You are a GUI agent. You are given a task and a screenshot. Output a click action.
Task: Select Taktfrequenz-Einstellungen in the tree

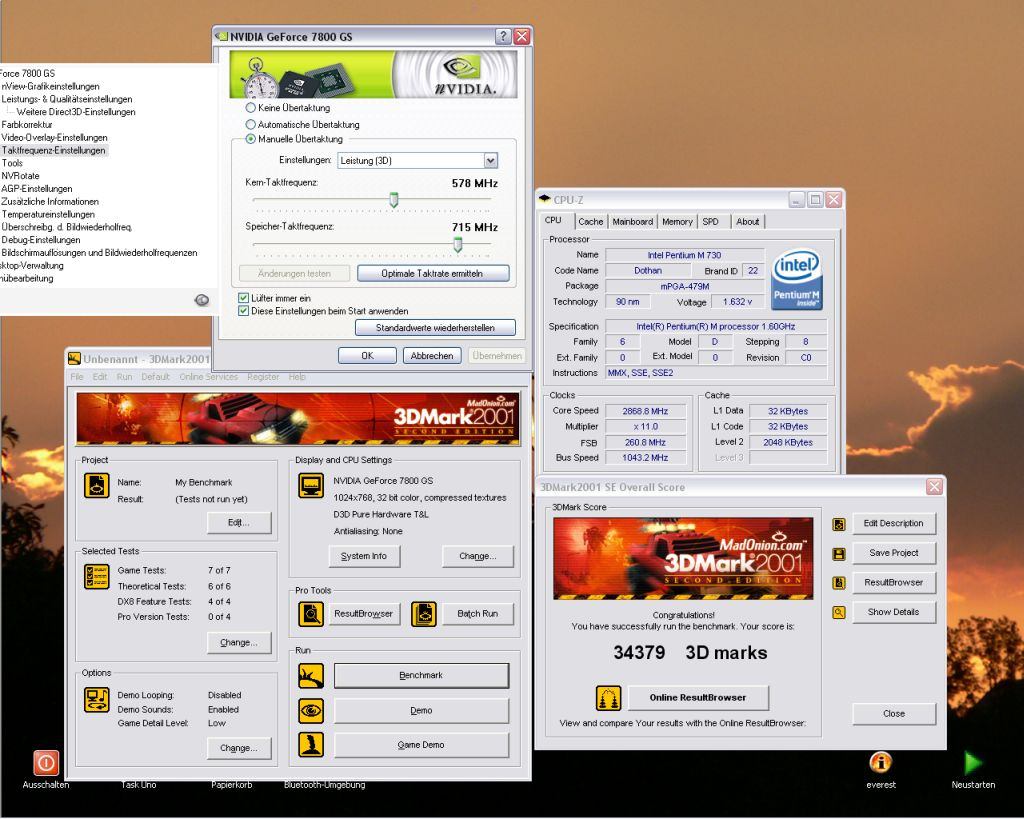(x=54, y=150)
